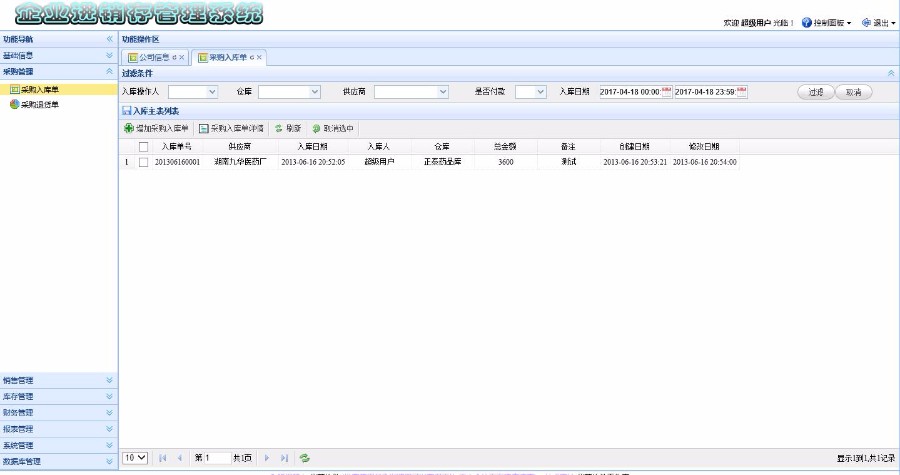Go to last page of results
900x475 pixels.
[x=284, y=458]
